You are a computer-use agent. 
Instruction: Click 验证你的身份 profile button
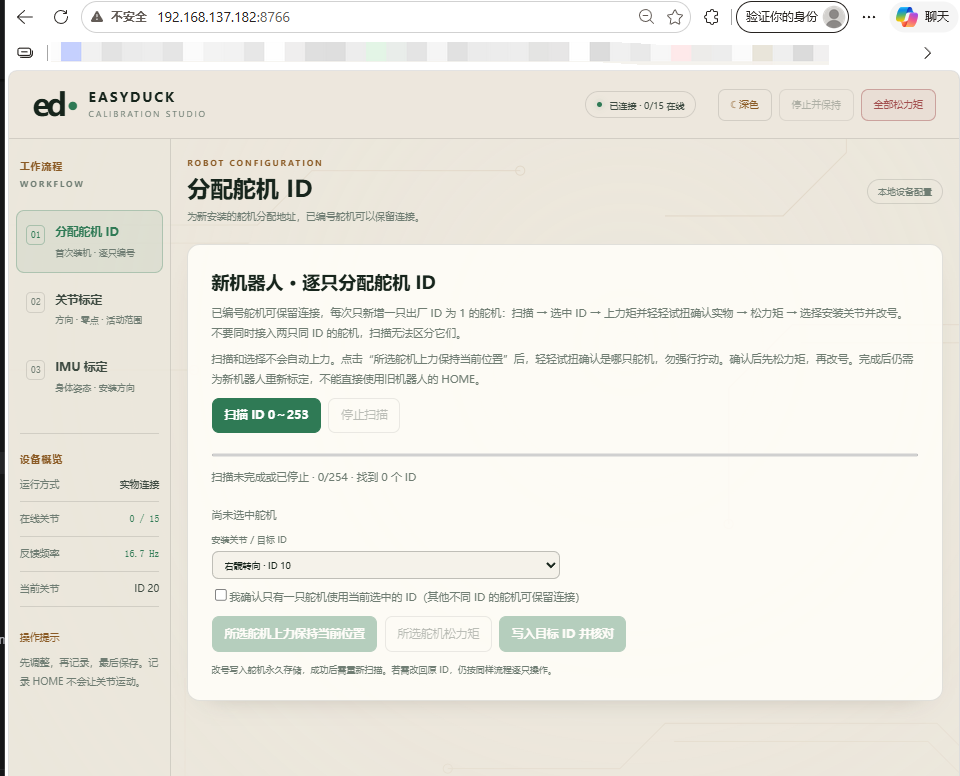[792, 17]
